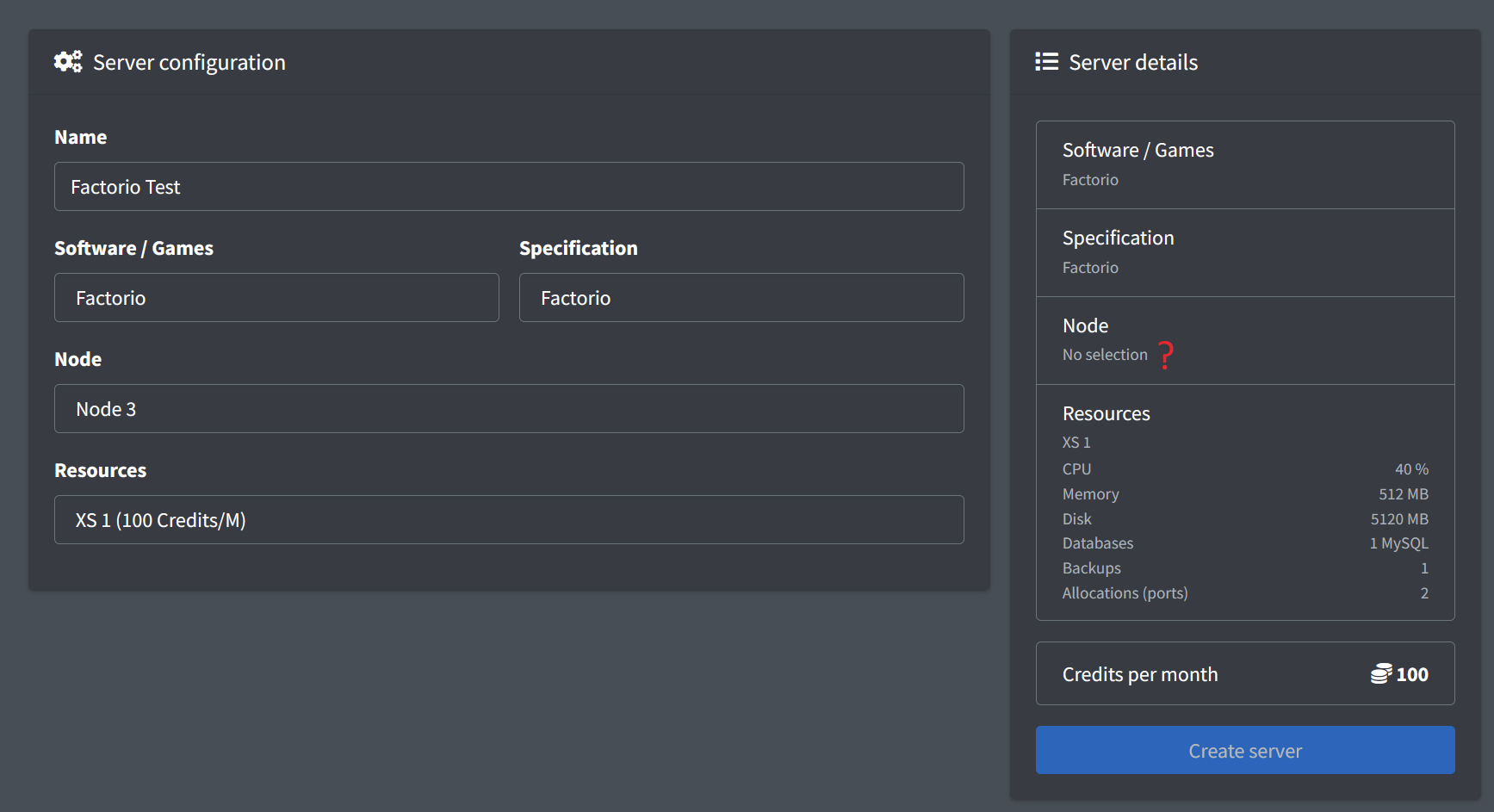This screenshot has width=1494, height=812.
Task: Click the Databases 1 MySQL row
Action: pyautogui.click(x=1244, y=542)
